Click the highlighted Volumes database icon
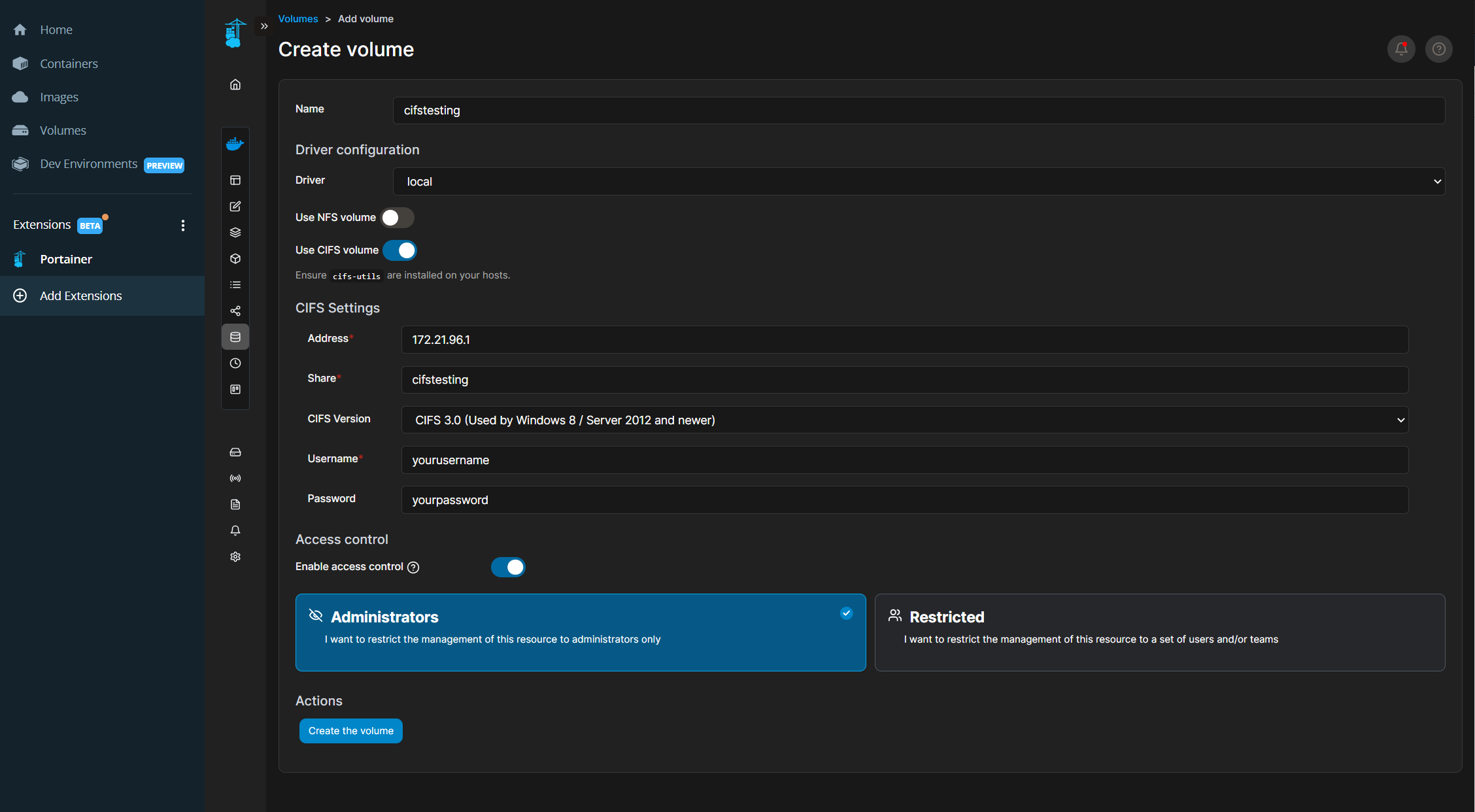 click(x=235, y=337)
